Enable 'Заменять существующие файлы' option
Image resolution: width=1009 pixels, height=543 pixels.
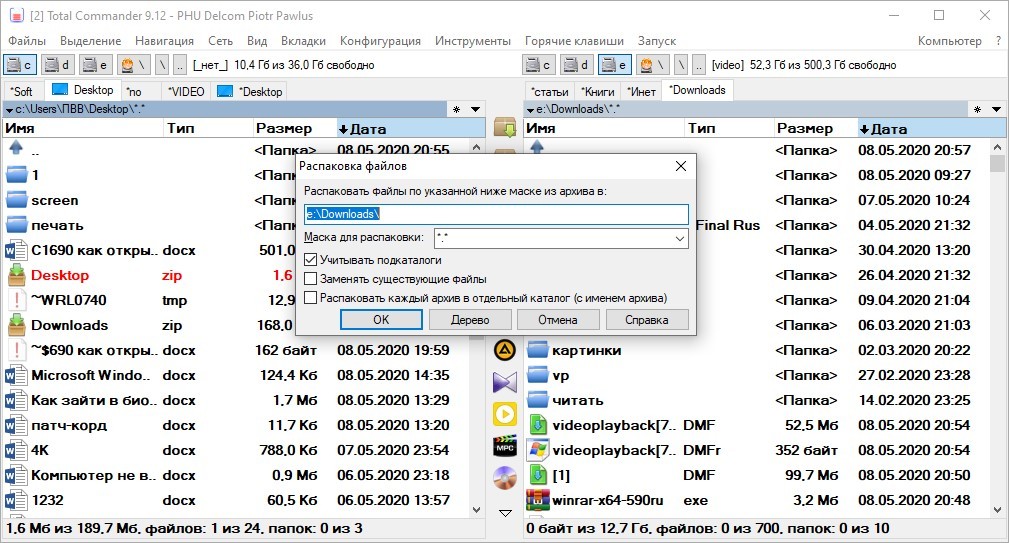(x=311, y=279)
